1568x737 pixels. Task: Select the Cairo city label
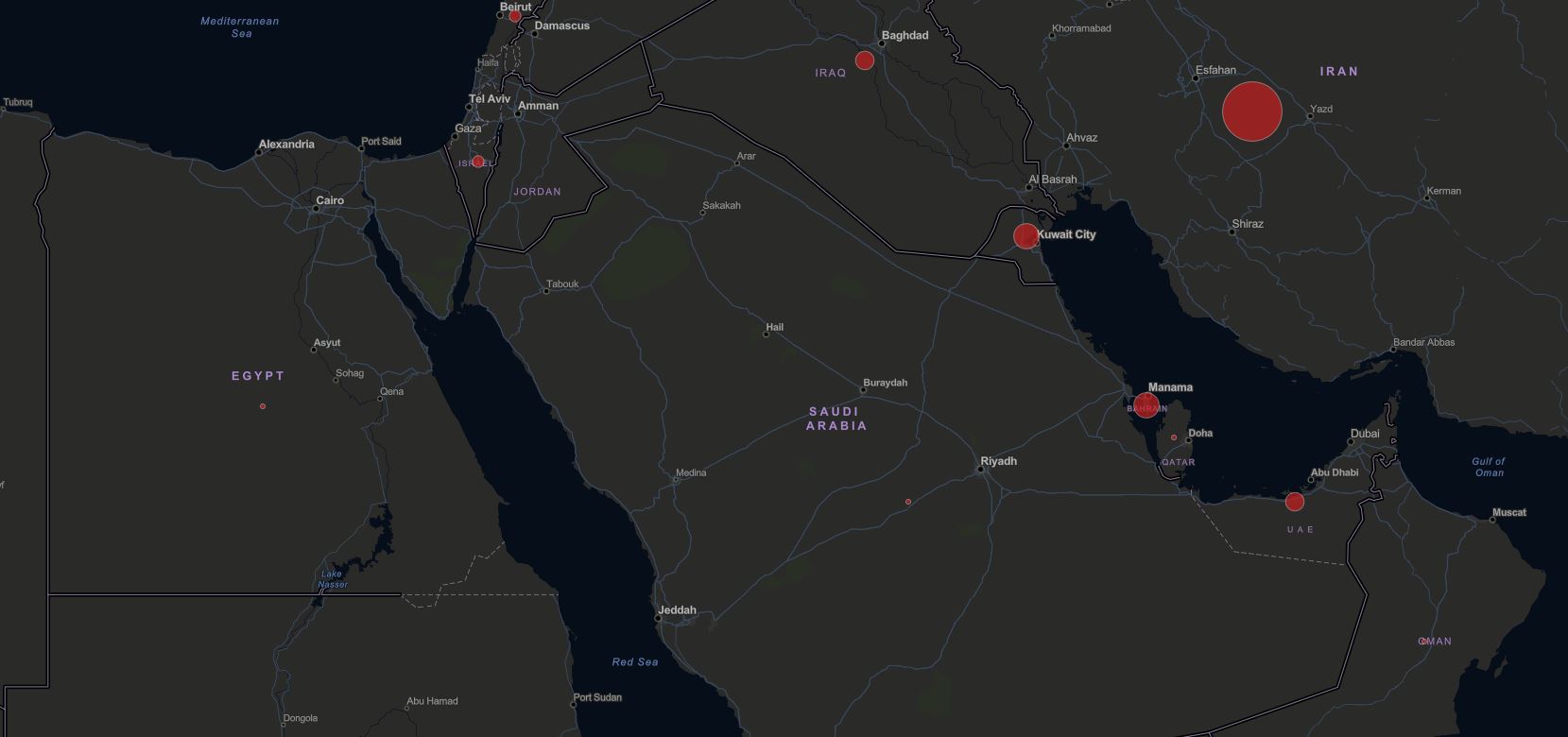[330, 200]
